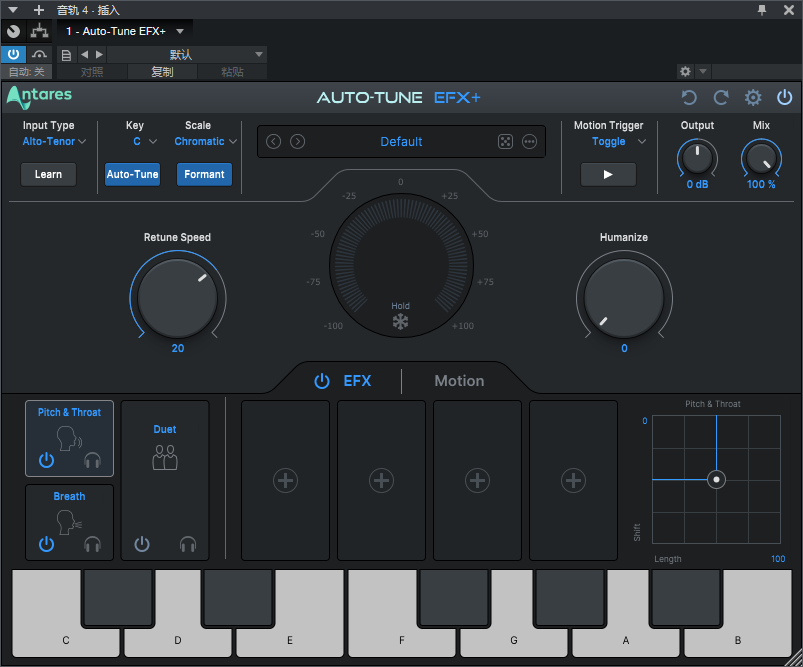Go to next preset arrow
This screenshot has width=803, height=667.
(x=298, y=141)
